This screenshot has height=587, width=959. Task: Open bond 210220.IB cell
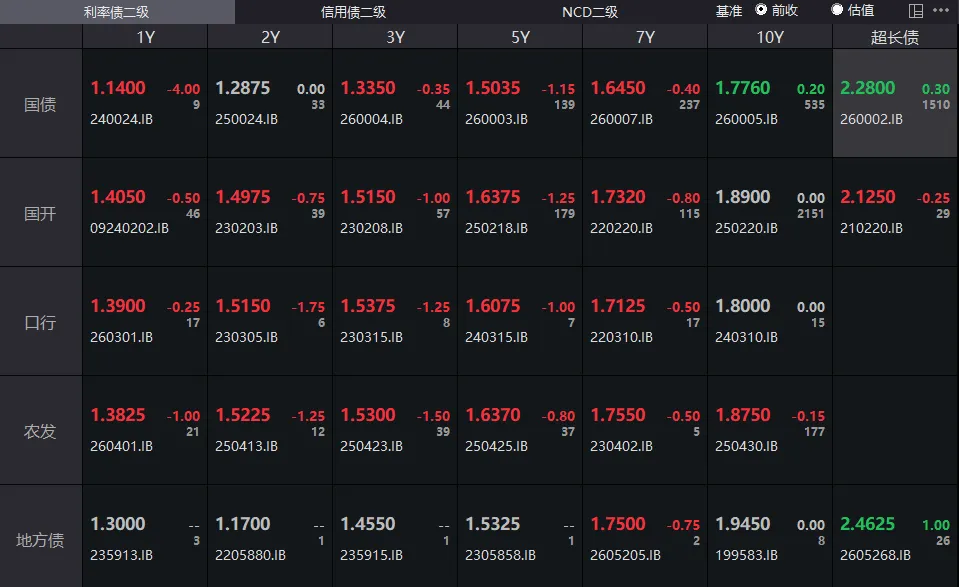click(895, 212)
